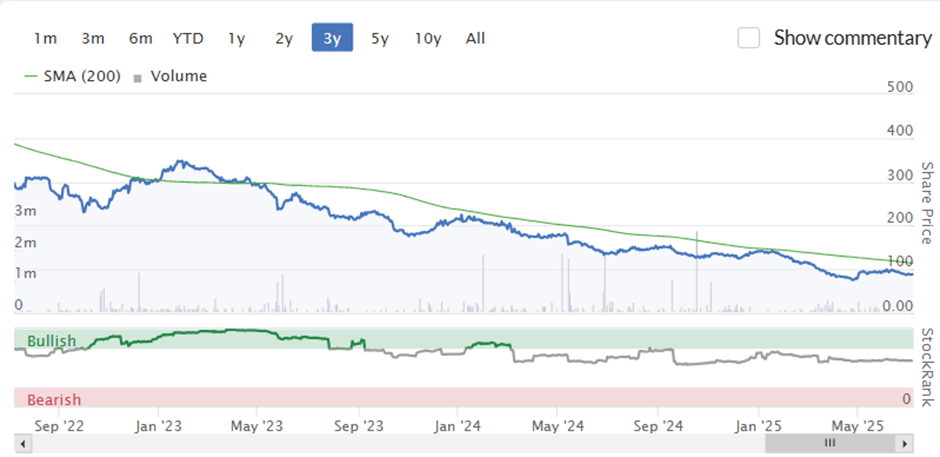Click the 2m volume axis label

tap(25, 242)
